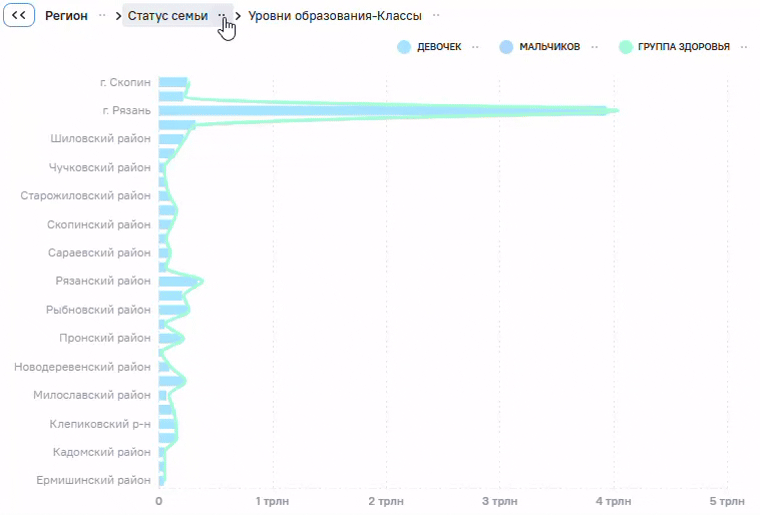Toggle the ГРУППА ЗДОРОВЬЯ series legend label

pyautogui.click(x=683, y=47)
